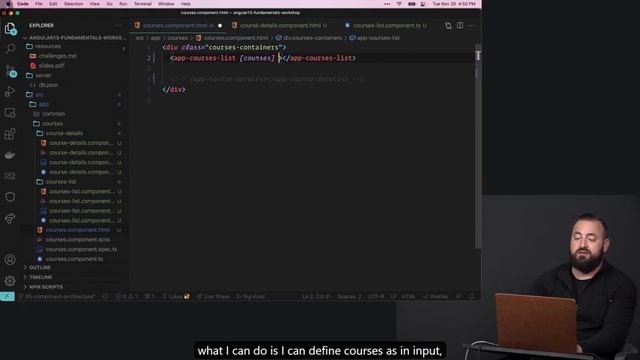The height and width of the screenshot is (360, 640).
Task: Open courses.component.scss file
Action: [78, 240]
